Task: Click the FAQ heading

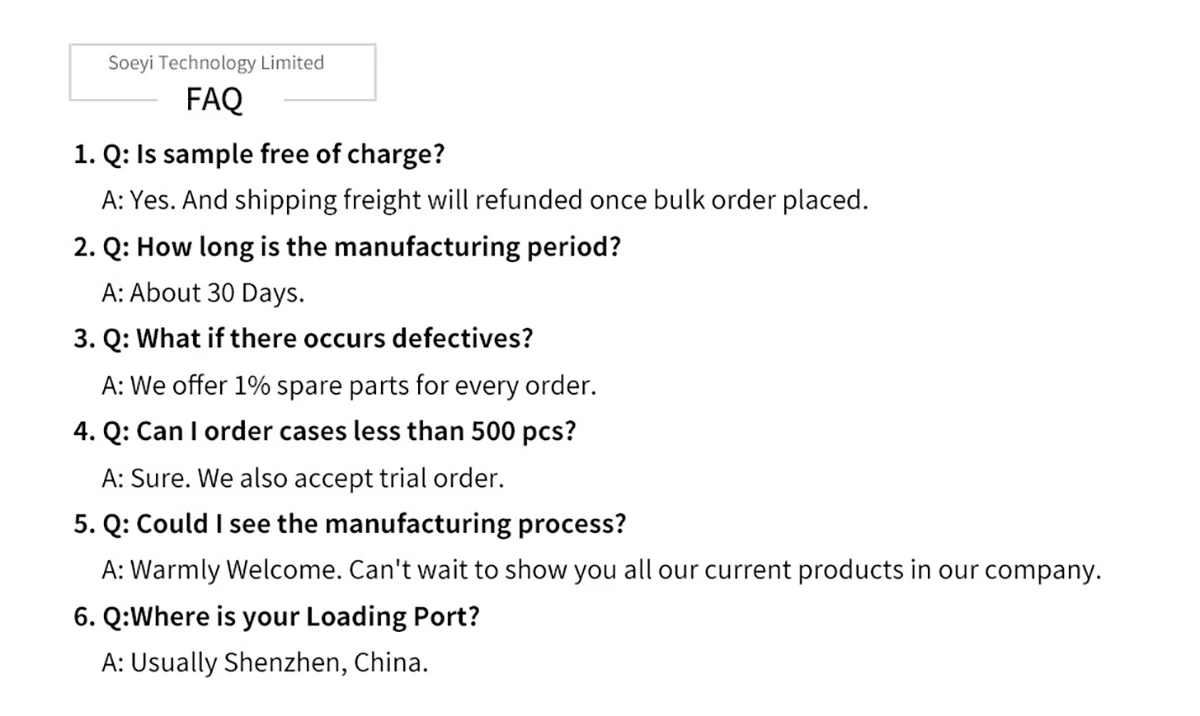Action: [214, 100]
